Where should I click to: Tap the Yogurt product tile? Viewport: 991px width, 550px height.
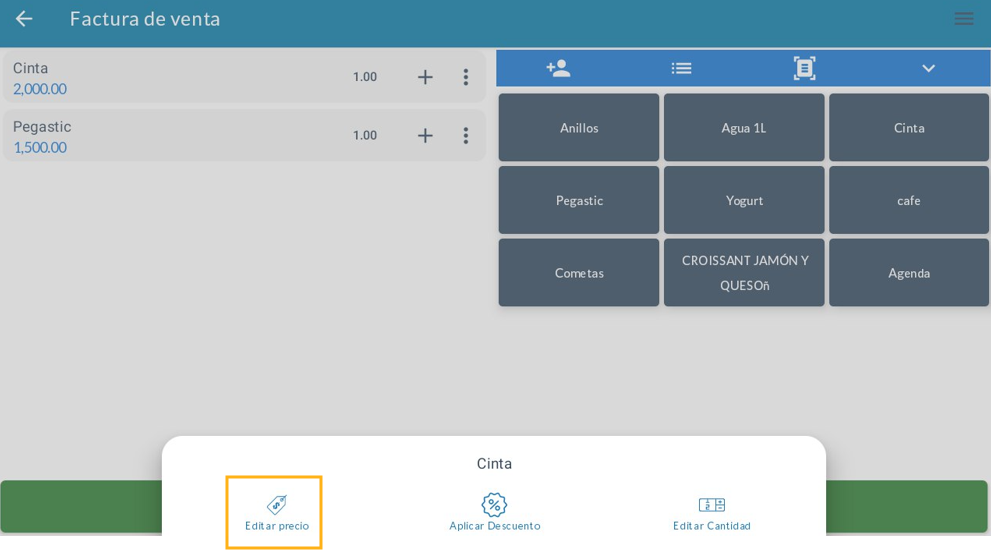(744, 200)
